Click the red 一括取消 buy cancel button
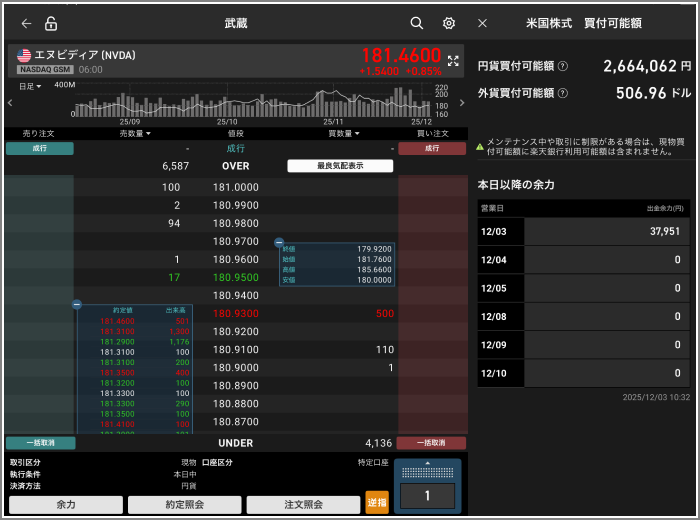This screenshot has width=700, height=520. 431,443
